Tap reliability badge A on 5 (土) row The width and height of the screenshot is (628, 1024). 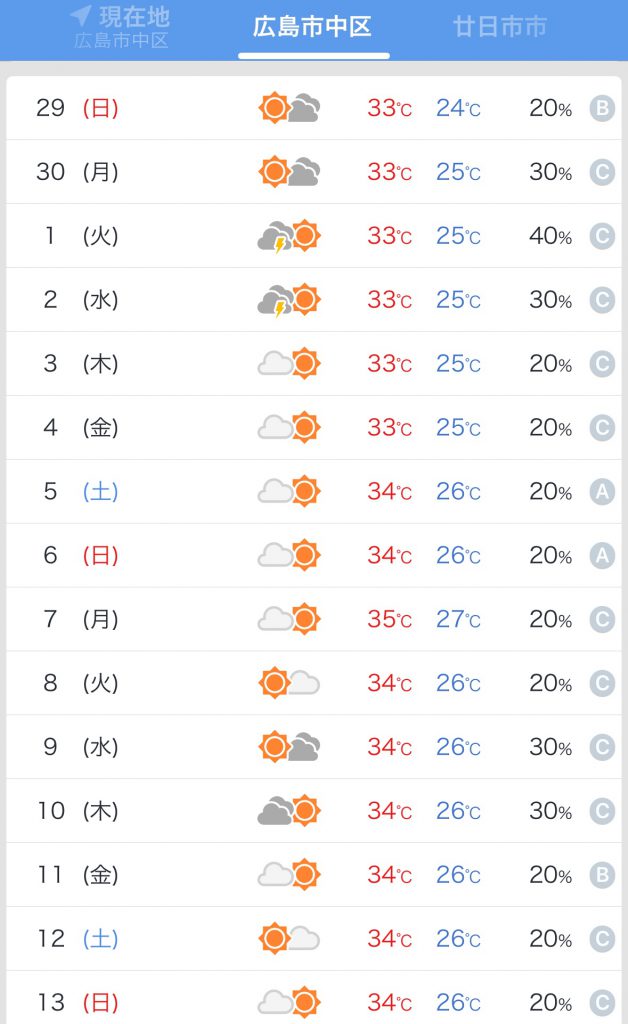[602, 491]
